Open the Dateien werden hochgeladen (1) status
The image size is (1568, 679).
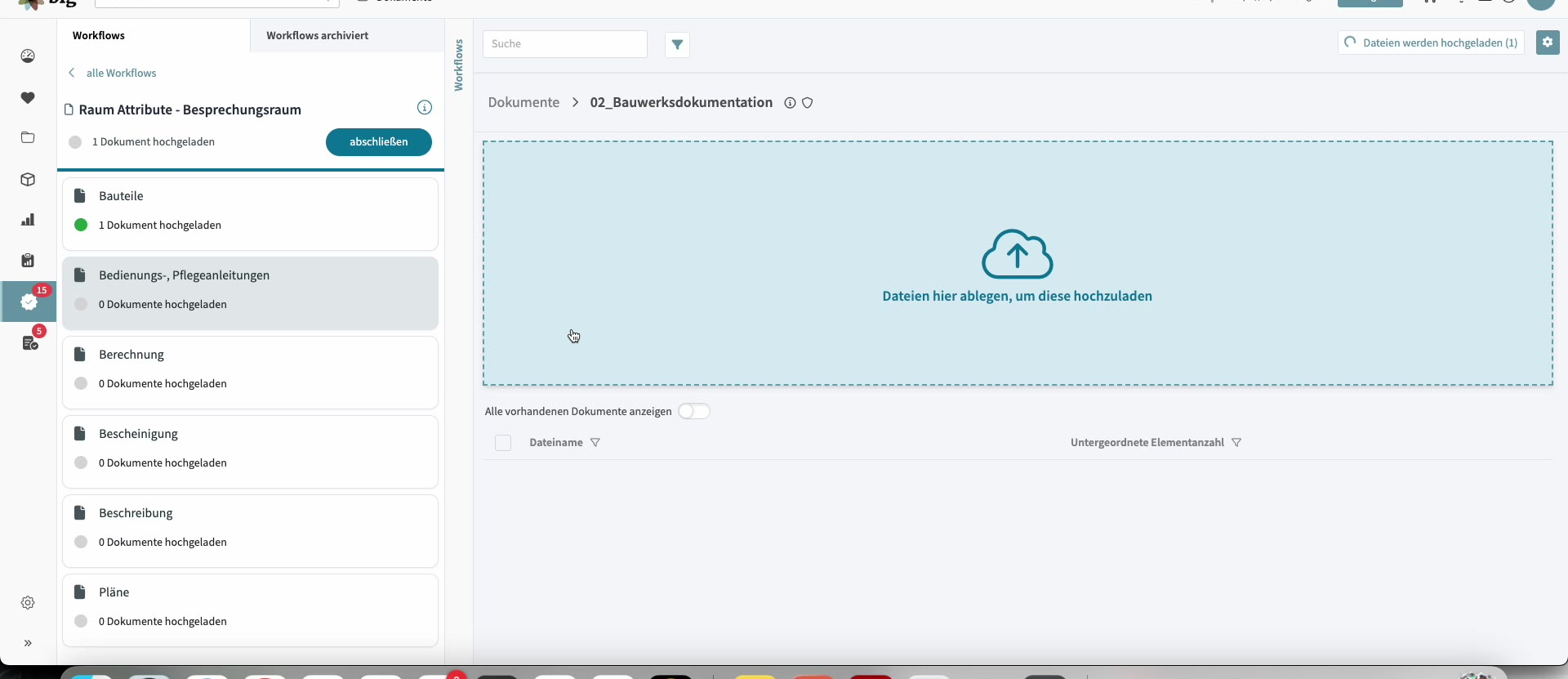pos(1431,42)
